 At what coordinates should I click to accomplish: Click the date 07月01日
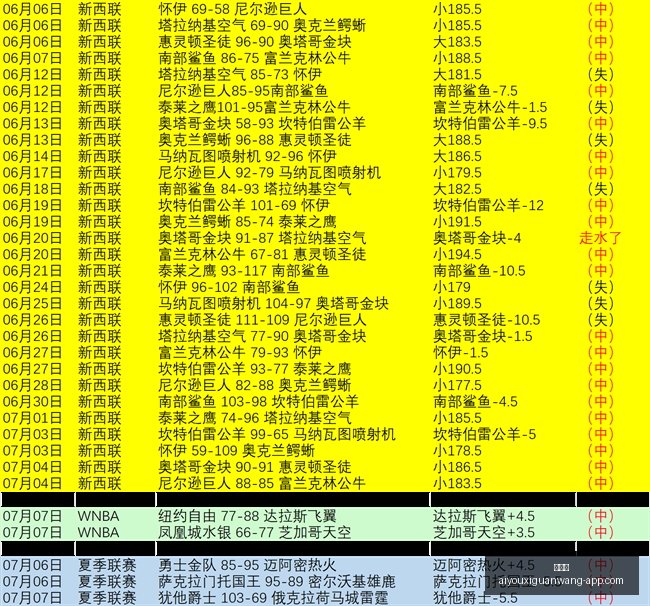(32, 418)
